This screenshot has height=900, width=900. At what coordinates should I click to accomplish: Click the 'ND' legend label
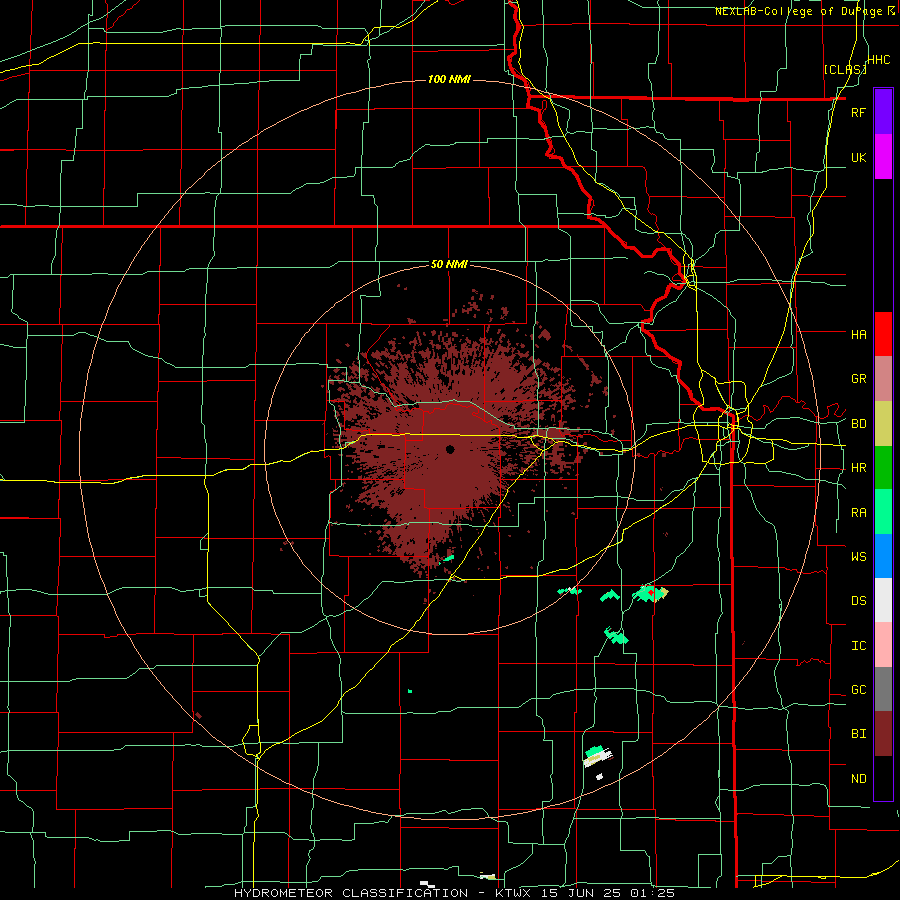(x=858, y=779)
